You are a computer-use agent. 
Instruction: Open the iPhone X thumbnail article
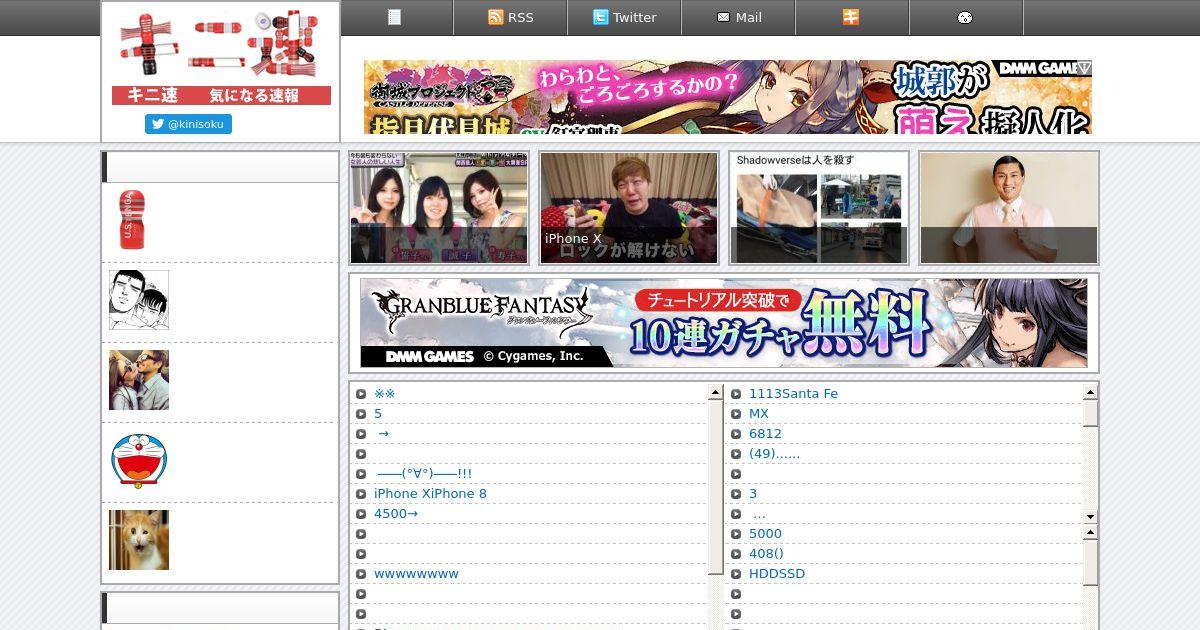tap(629, 208)
